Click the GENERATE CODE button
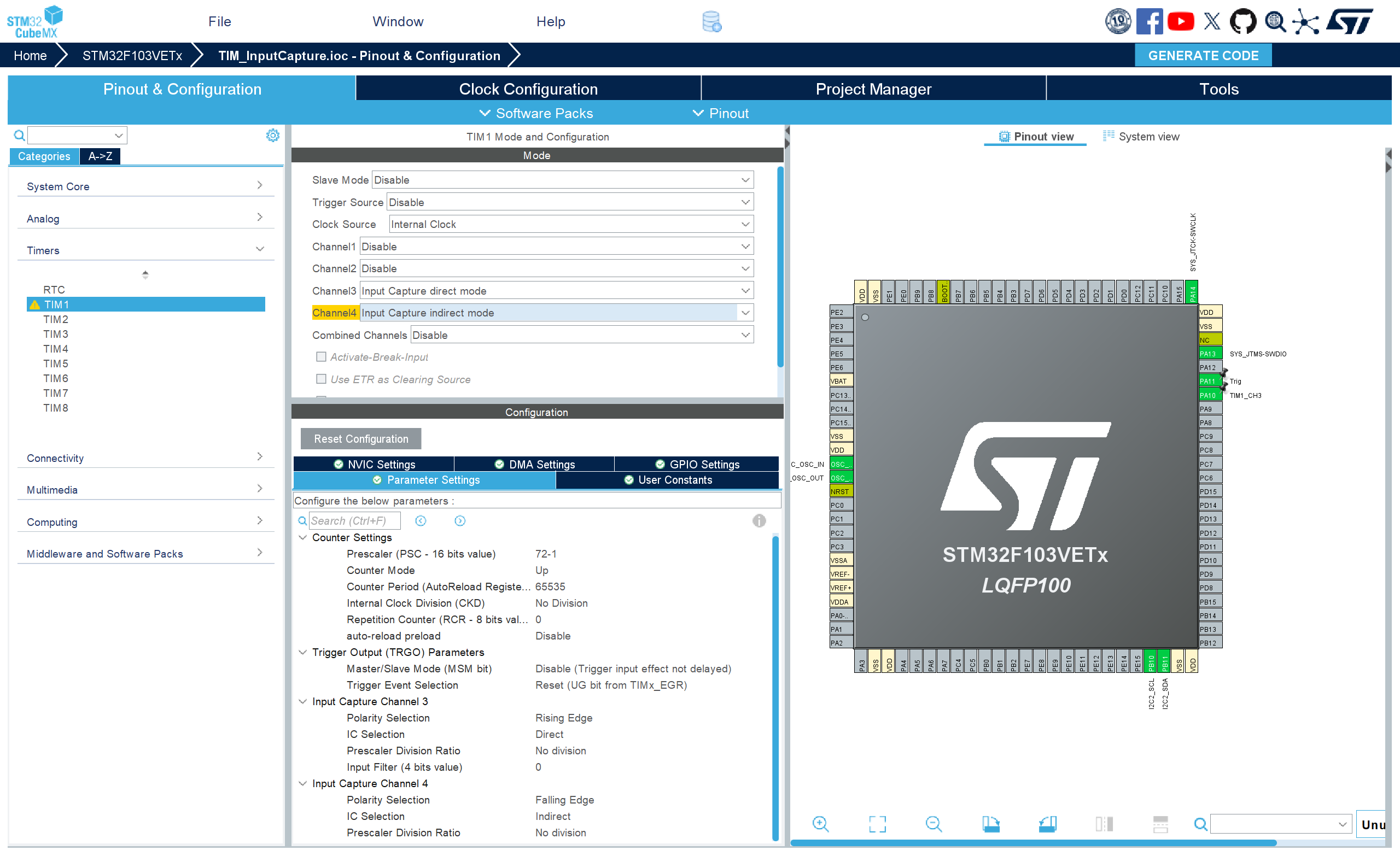1400x856 pixels. point(1203,56)
